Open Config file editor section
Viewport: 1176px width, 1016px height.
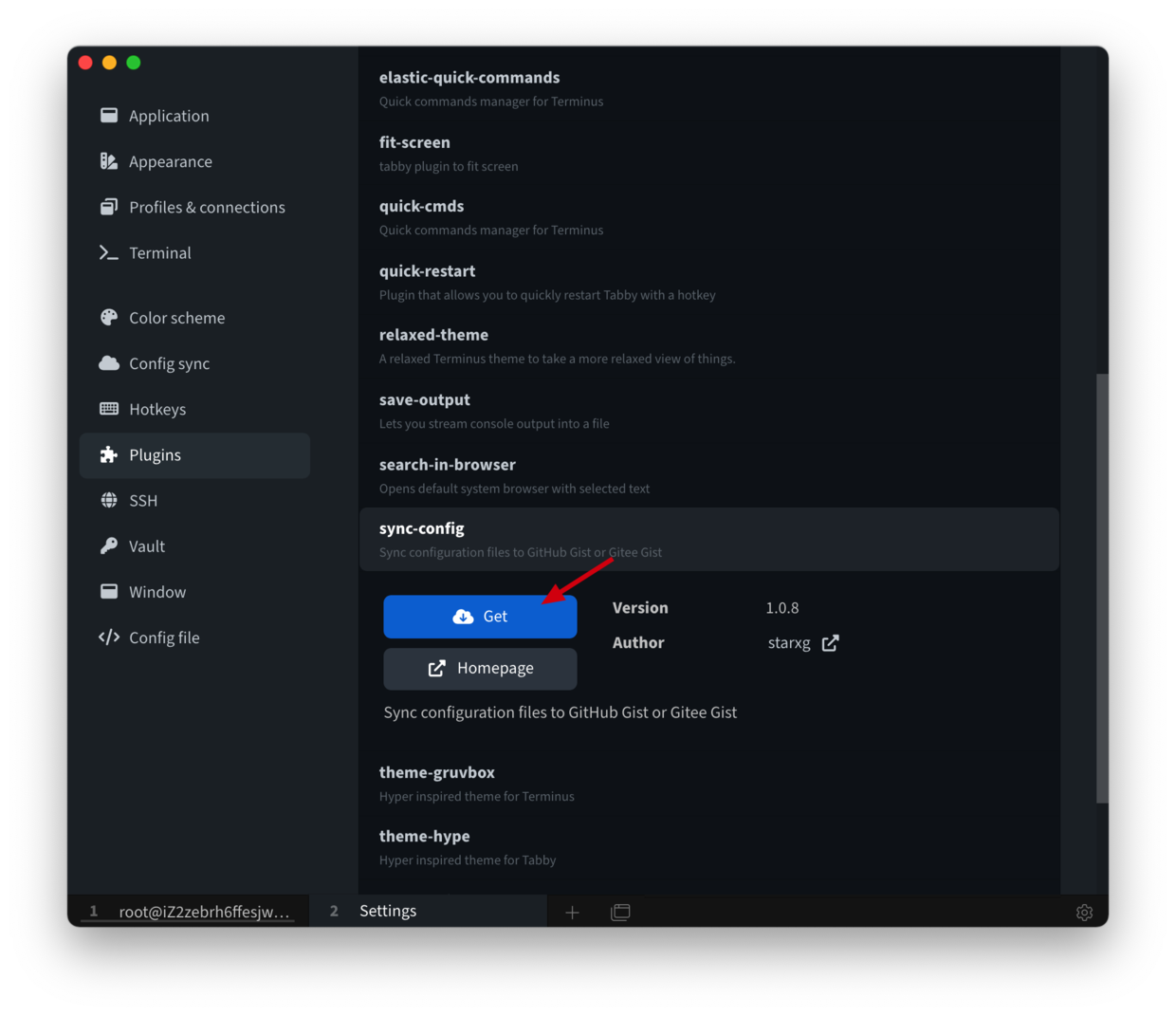click(x=164, y=637)
